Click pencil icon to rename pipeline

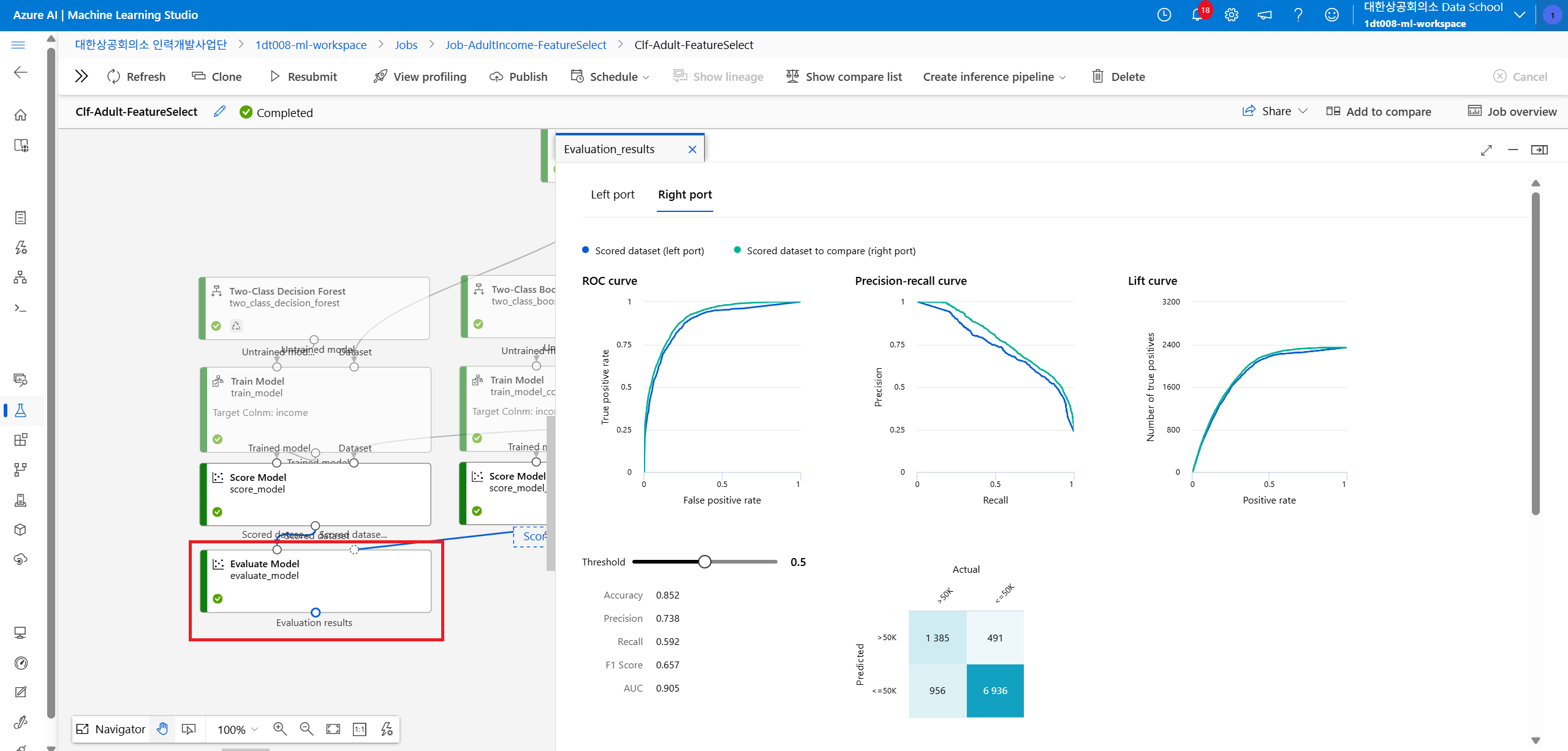point(219,111)
